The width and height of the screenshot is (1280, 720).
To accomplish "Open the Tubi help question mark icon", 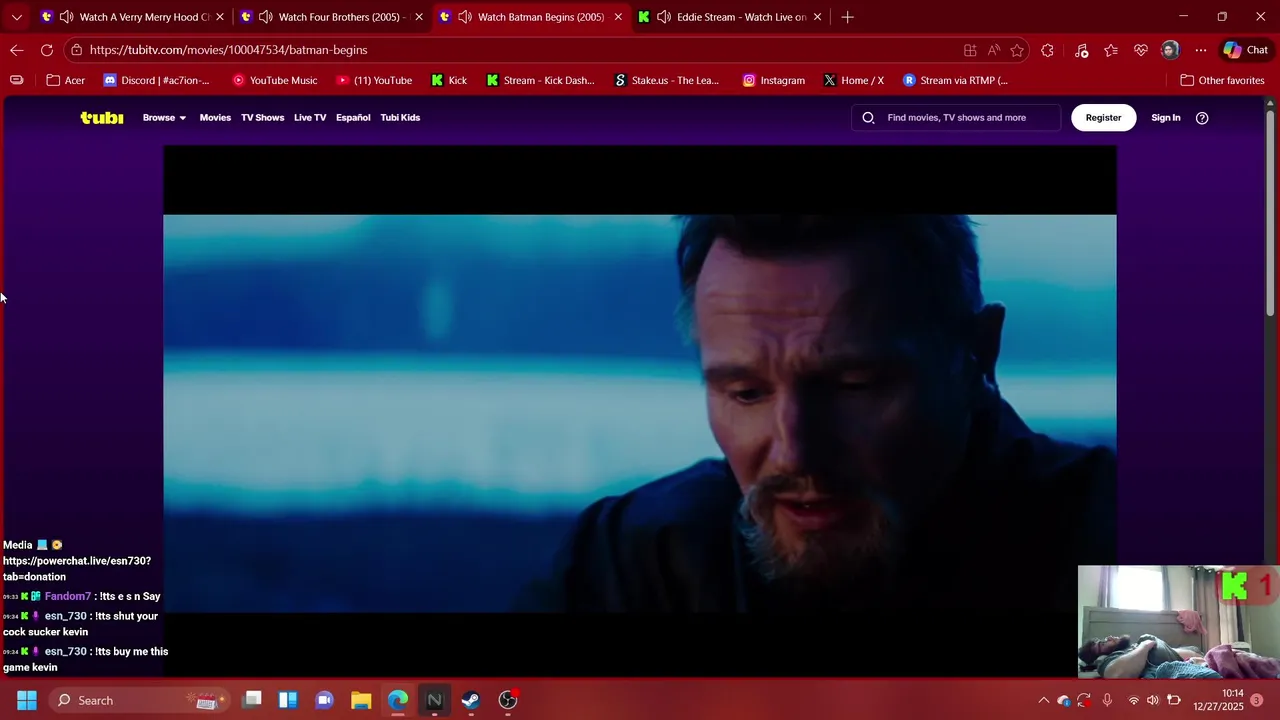I will (1202, 118).
